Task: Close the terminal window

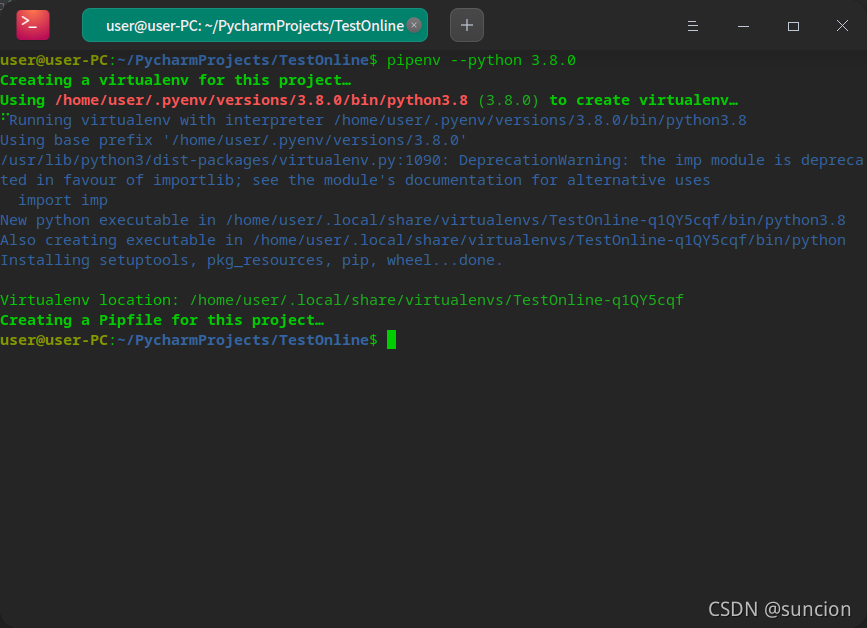Action: pos(842,26)
